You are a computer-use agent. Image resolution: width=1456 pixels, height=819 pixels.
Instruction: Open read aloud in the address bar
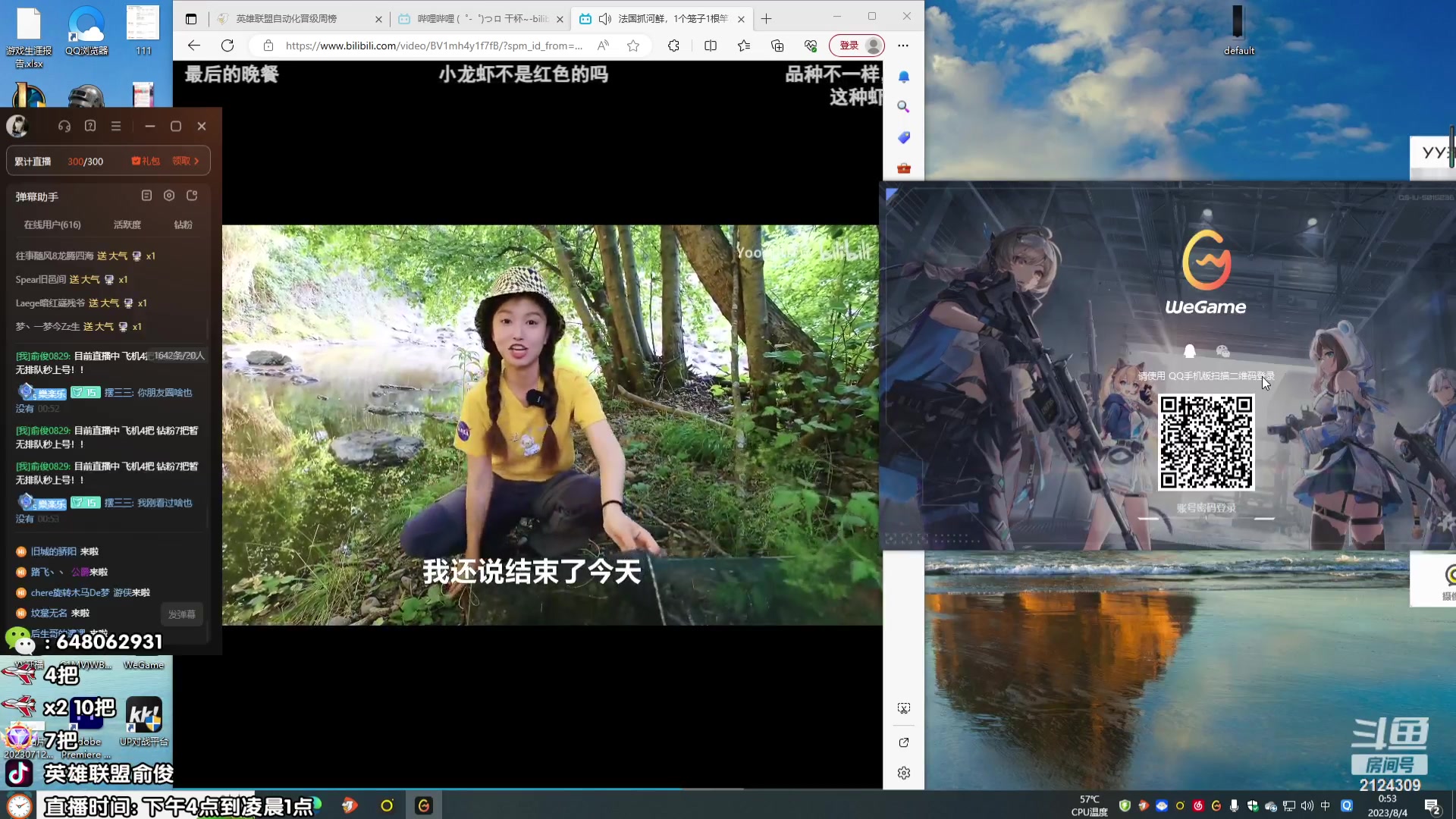[603, 45]
